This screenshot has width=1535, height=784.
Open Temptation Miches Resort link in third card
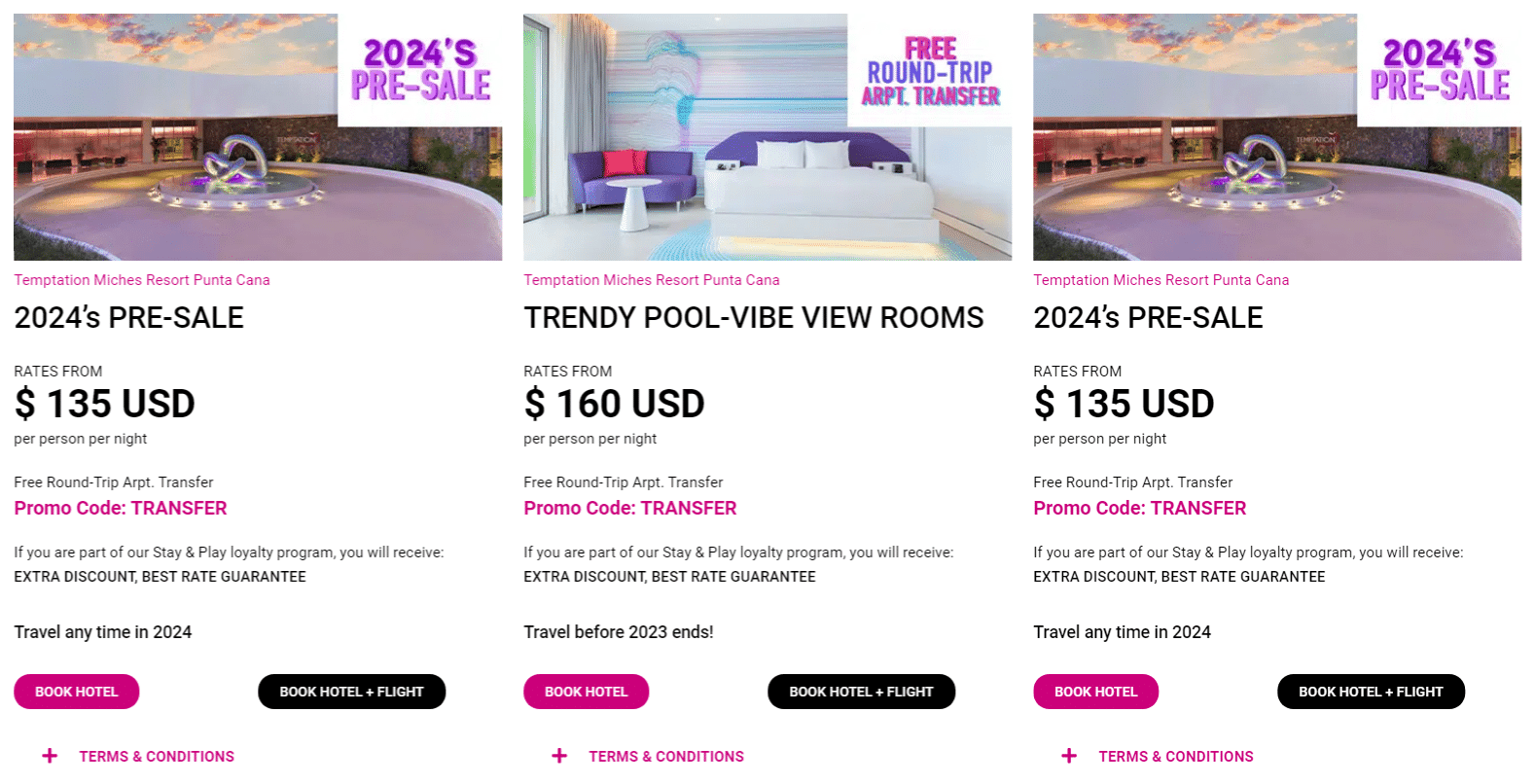coord(1161,280)
